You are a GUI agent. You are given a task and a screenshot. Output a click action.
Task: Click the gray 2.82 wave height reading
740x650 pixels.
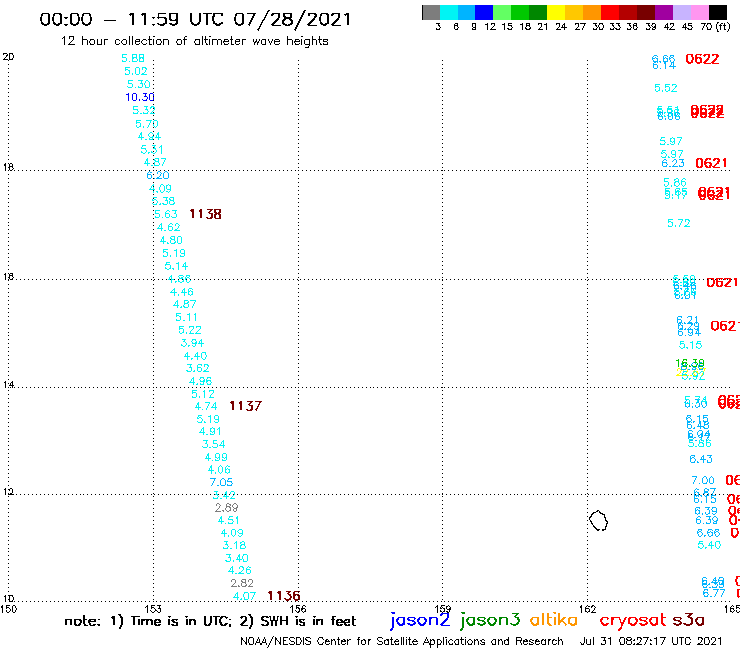242,583
